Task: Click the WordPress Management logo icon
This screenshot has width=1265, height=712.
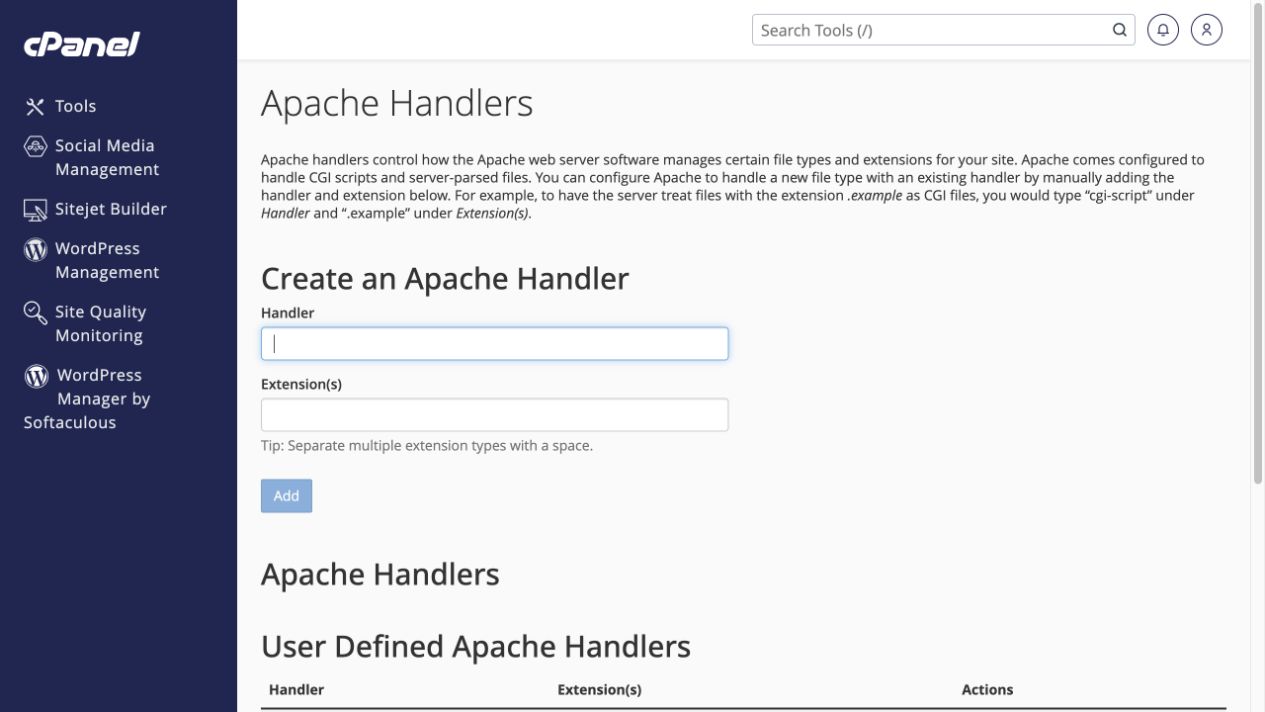Action: 35,249
